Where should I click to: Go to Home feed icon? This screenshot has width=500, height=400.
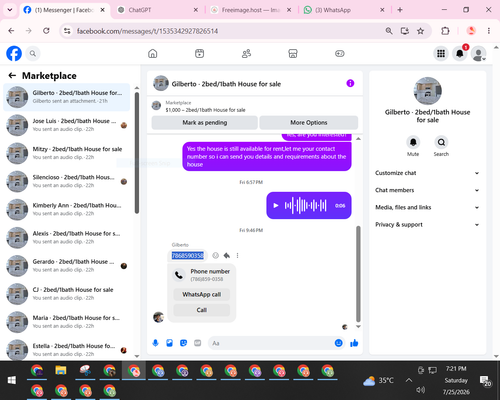153,53
